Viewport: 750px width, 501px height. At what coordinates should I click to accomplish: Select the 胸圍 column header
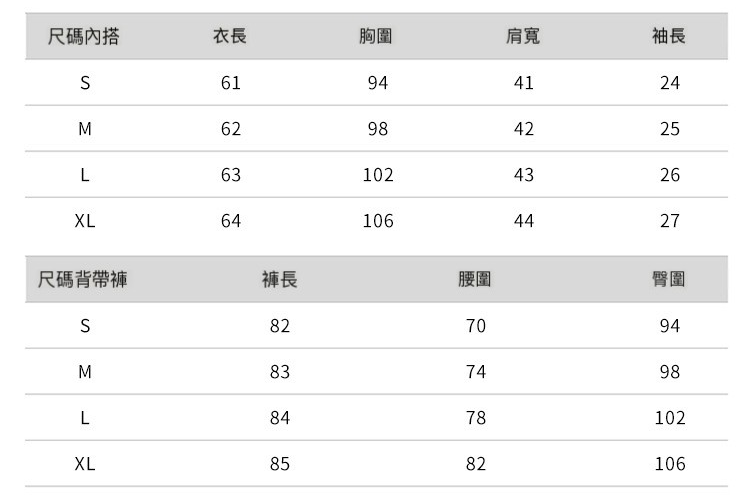pyautogui.click(x=376, y=37)
